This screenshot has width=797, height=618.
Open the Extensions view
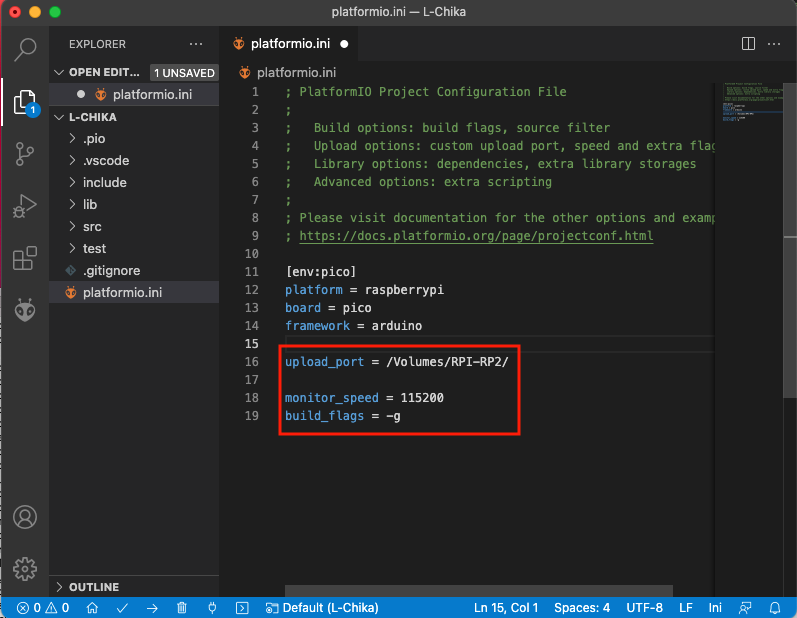(x=24, y=259)
